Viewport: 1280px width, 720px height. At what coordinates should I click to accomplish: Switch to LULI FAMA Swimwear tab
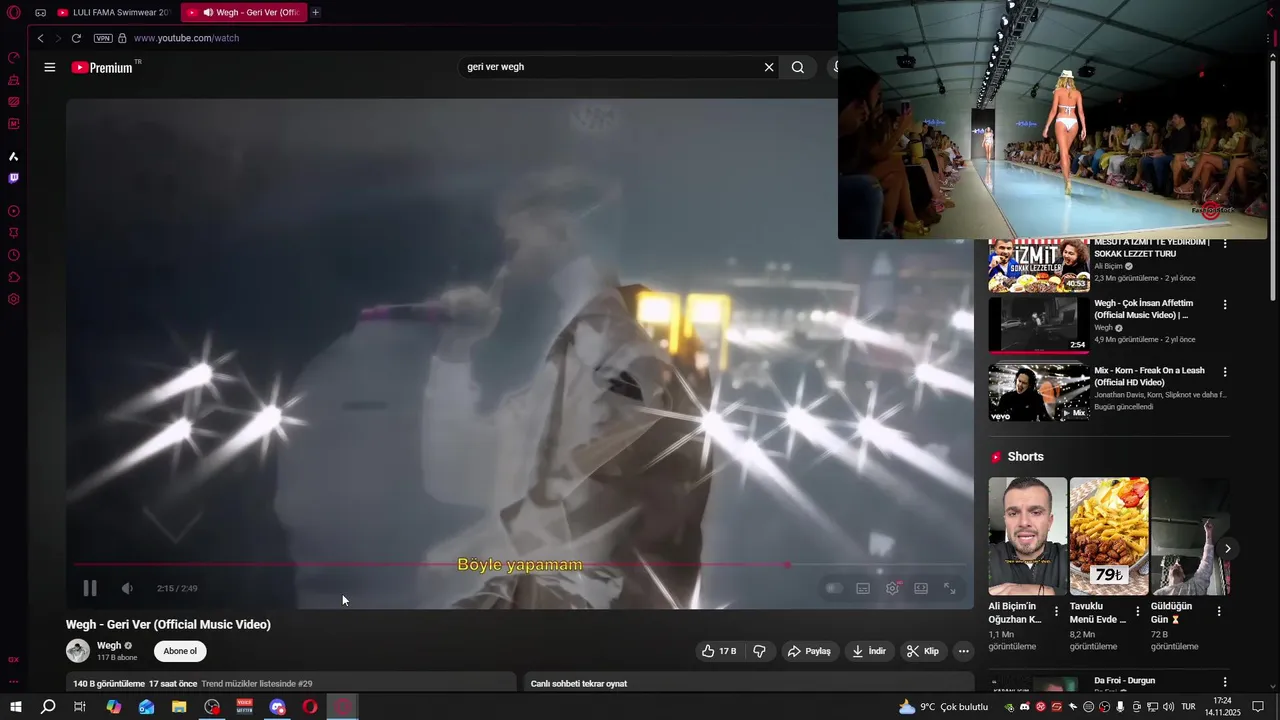click(115, 12)
